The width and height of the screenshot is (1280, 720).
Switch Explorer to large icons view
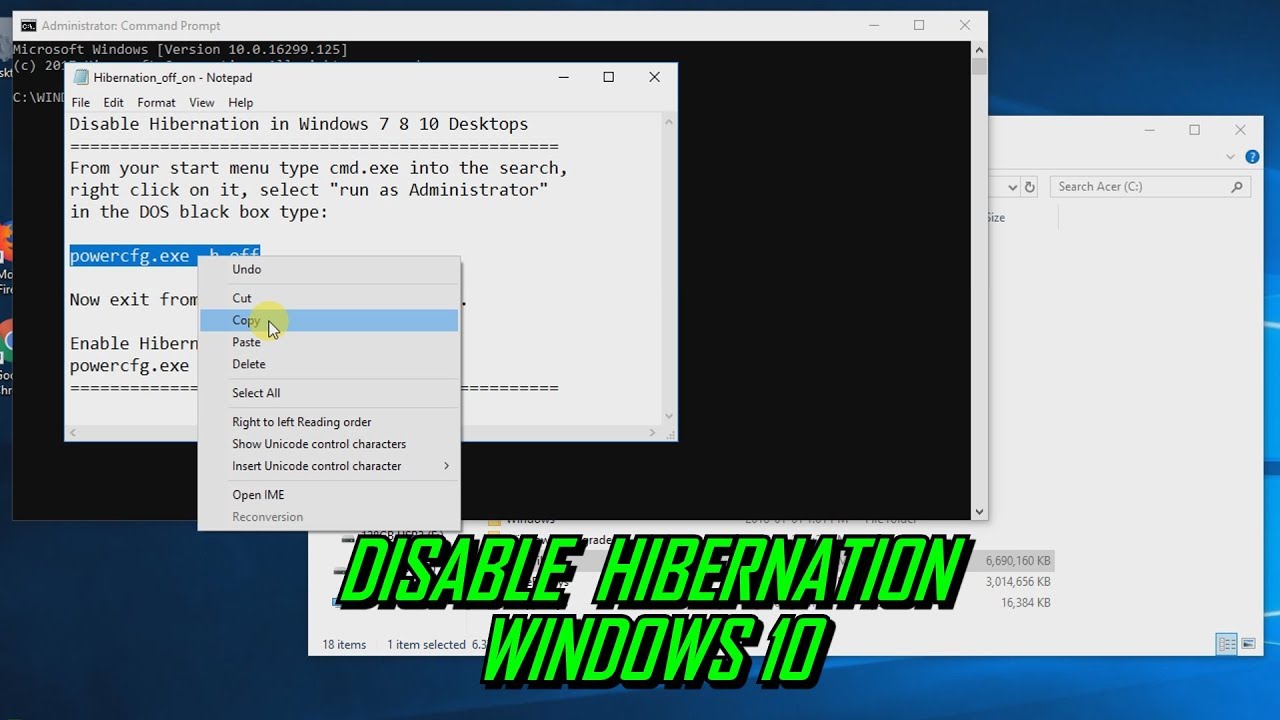[1247, 645]
